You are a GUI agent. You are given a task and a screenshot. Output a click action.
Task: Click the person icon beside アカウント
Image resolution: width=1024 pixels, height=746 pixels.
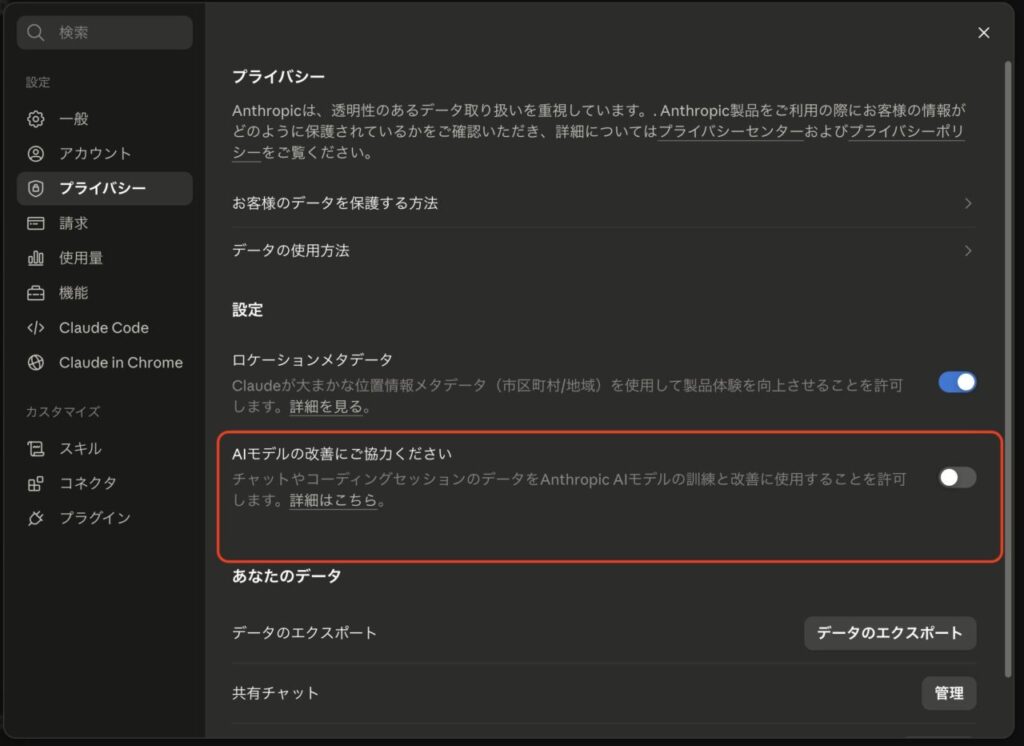(36, 154)
